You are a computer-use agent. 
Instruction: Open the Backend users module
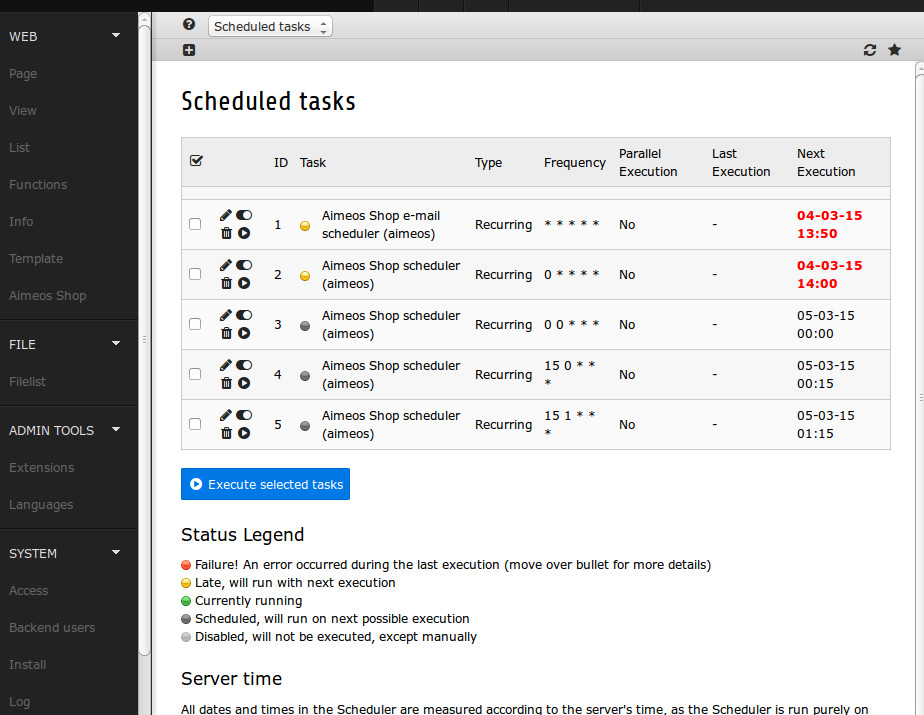coord(52,628)
